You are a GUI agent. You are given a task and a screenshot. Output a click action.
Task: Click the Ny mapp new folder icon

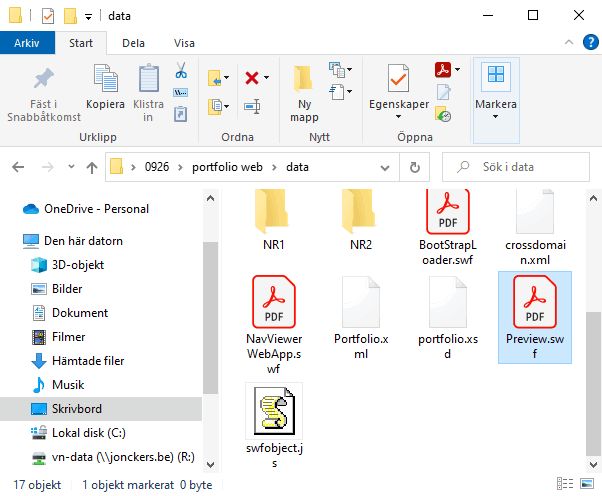[x=303, y=78]
